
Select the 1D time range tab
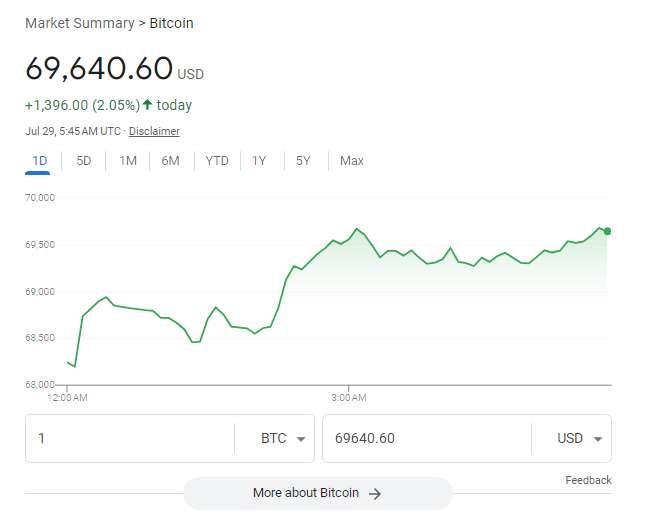pyautogui.click(x=40, y=161)
